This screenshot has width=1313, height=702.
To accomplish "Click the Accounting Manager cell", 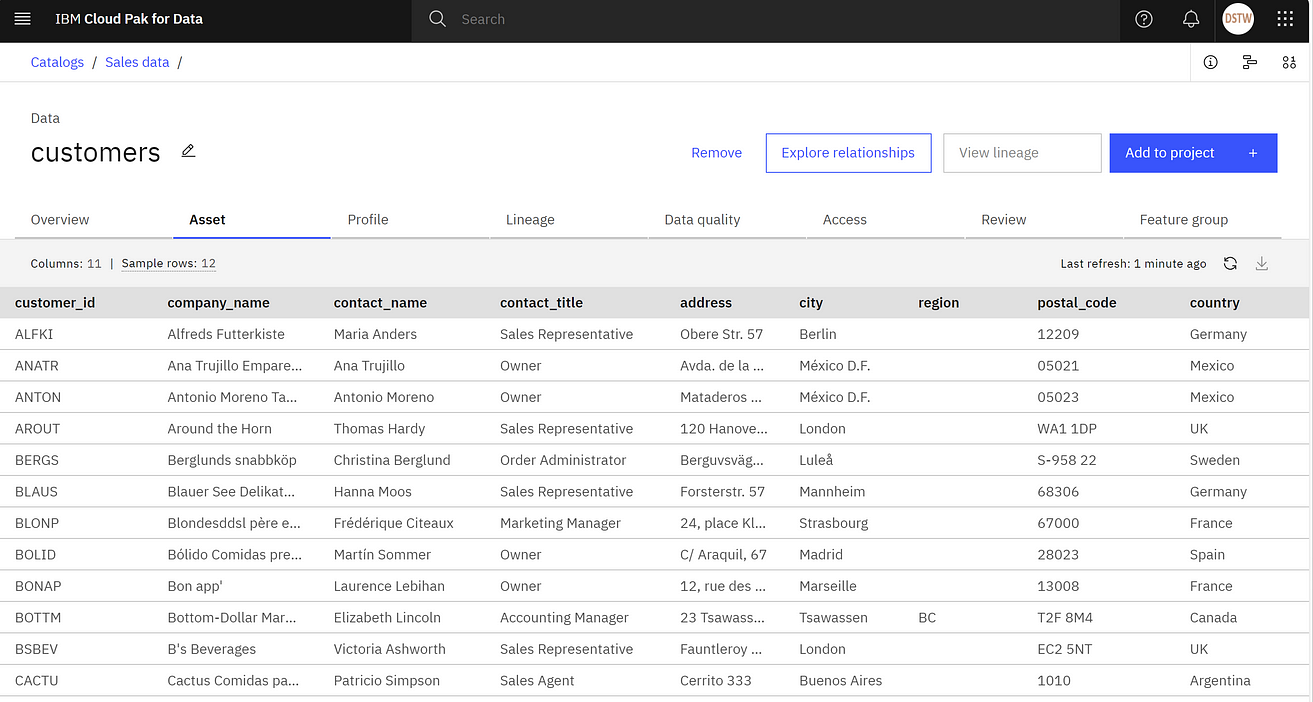I will (x=564, y=618).
